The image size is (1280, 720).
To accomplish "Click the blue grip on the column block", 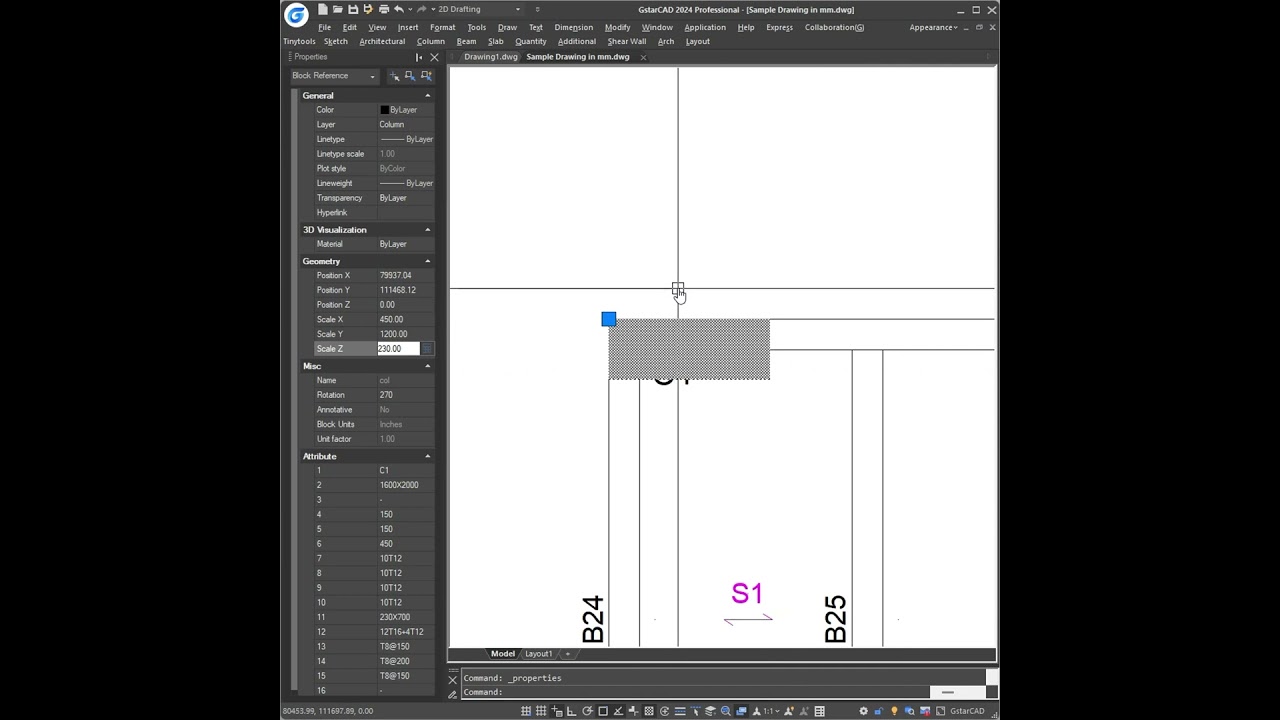I will (x=609, y=319).
